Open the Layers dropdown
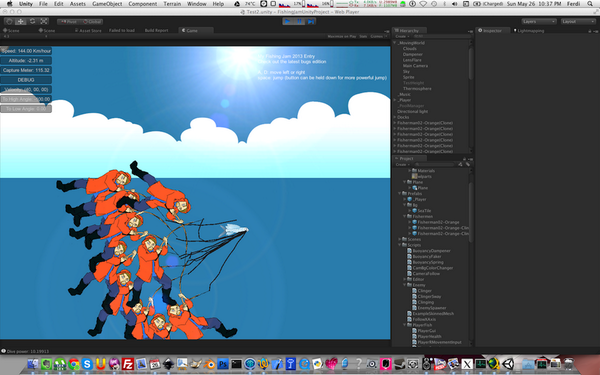 [x=539, y=21]
